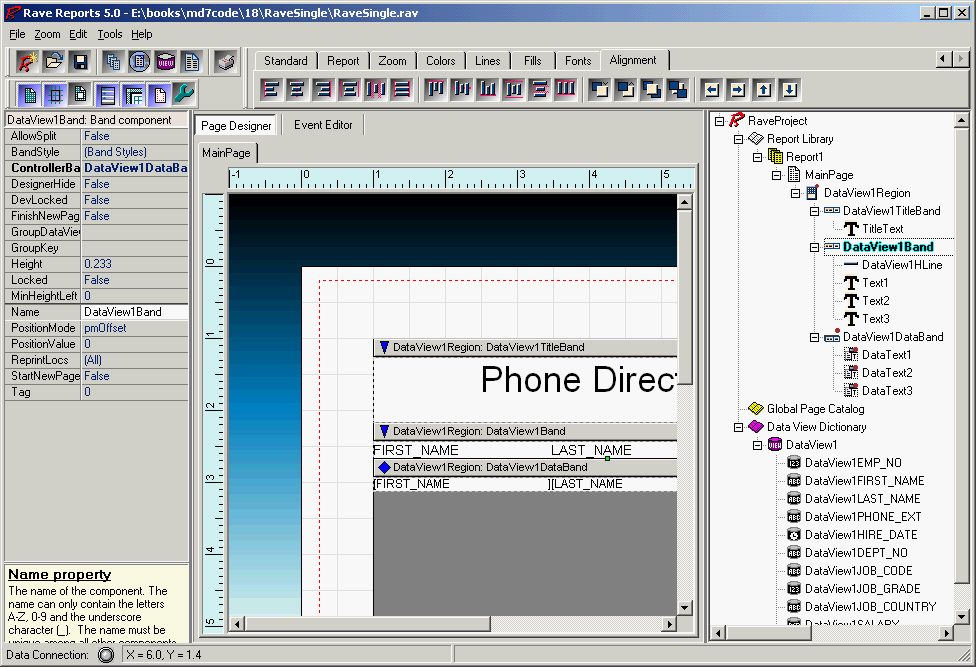Toggle the band headers display button
Viewport: 976px width, 667px height.
pyautogui.click(x=106, y=95)
